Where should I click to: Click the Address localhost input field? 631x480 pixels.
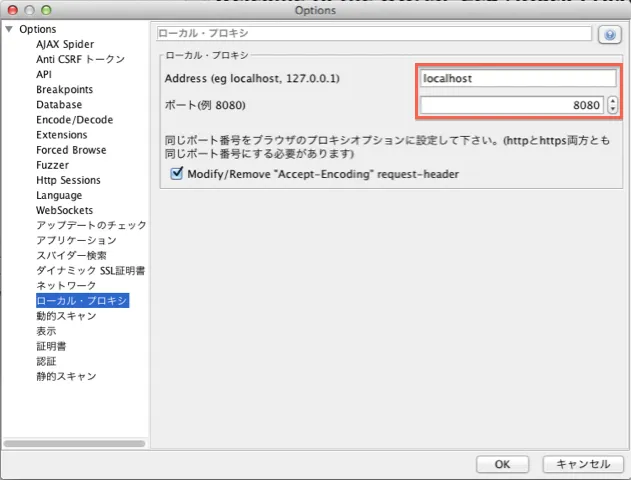[517, 78]
